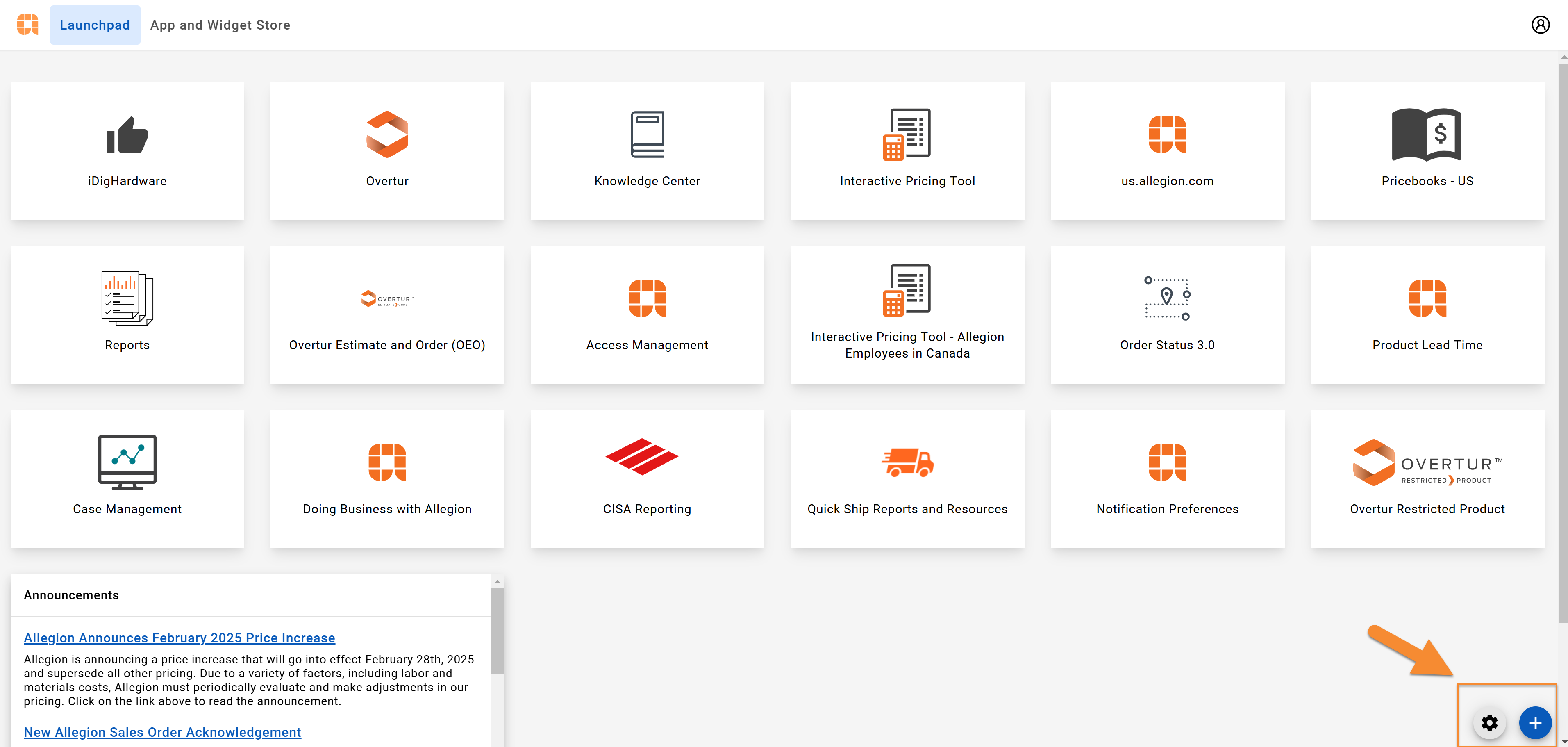Click the blue plus add button
The image size is (1568, 747).
(x=1535, y=723)
